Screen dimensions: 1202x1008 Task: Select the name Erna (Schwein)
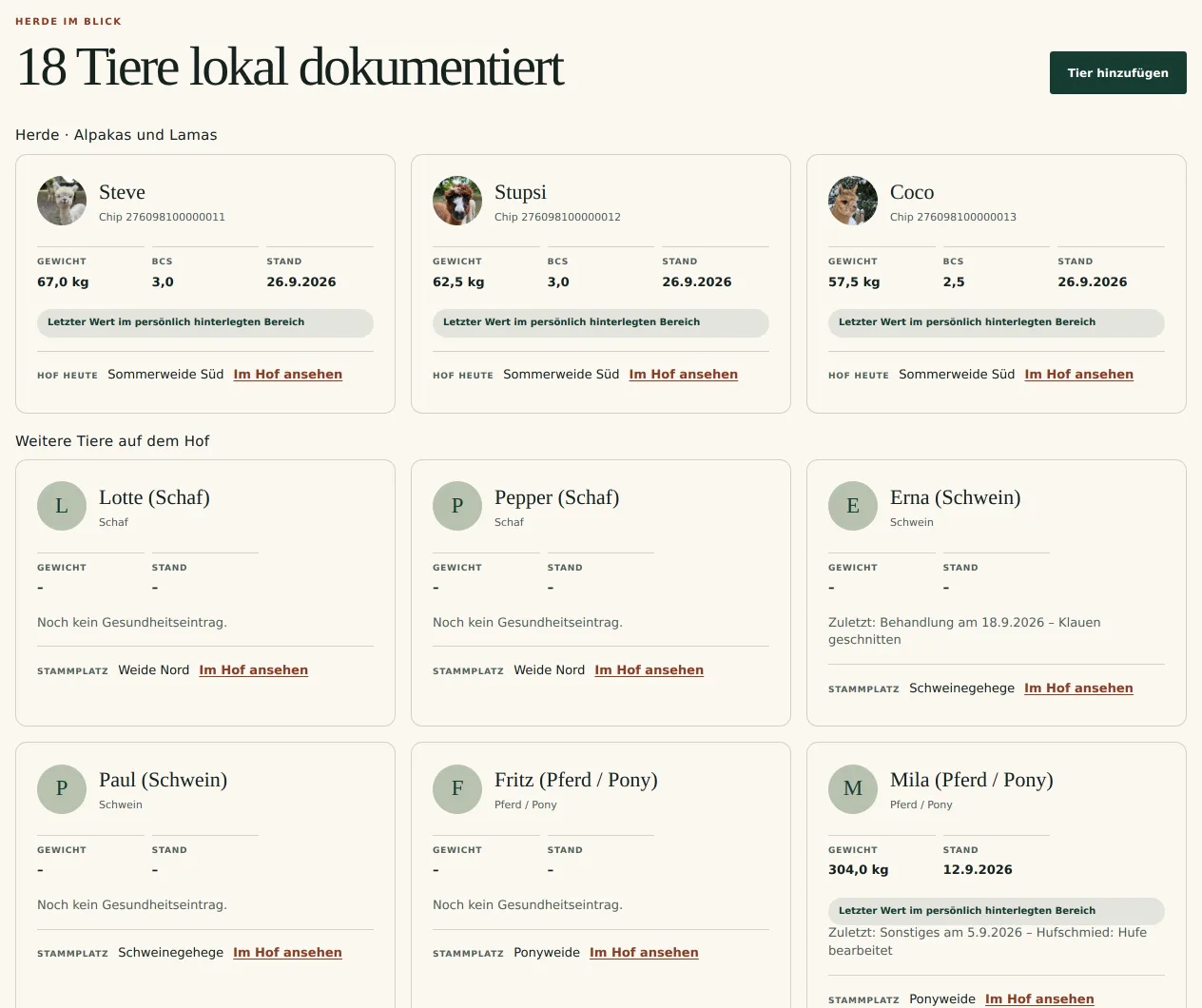click(955, 497)
